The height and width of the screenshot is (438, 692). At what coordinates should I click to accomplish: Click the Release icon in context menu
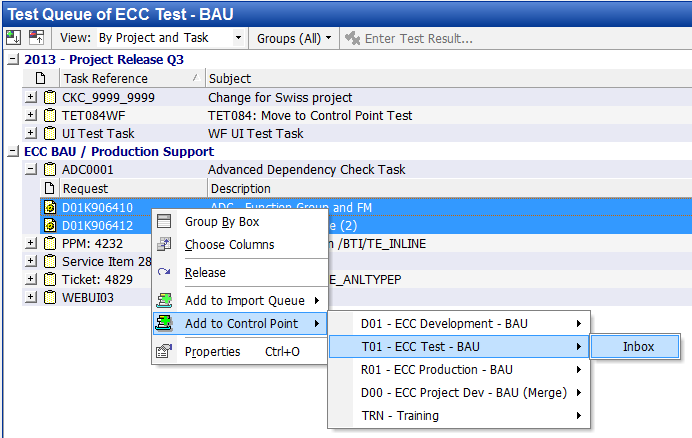click(x=165, y=273)
